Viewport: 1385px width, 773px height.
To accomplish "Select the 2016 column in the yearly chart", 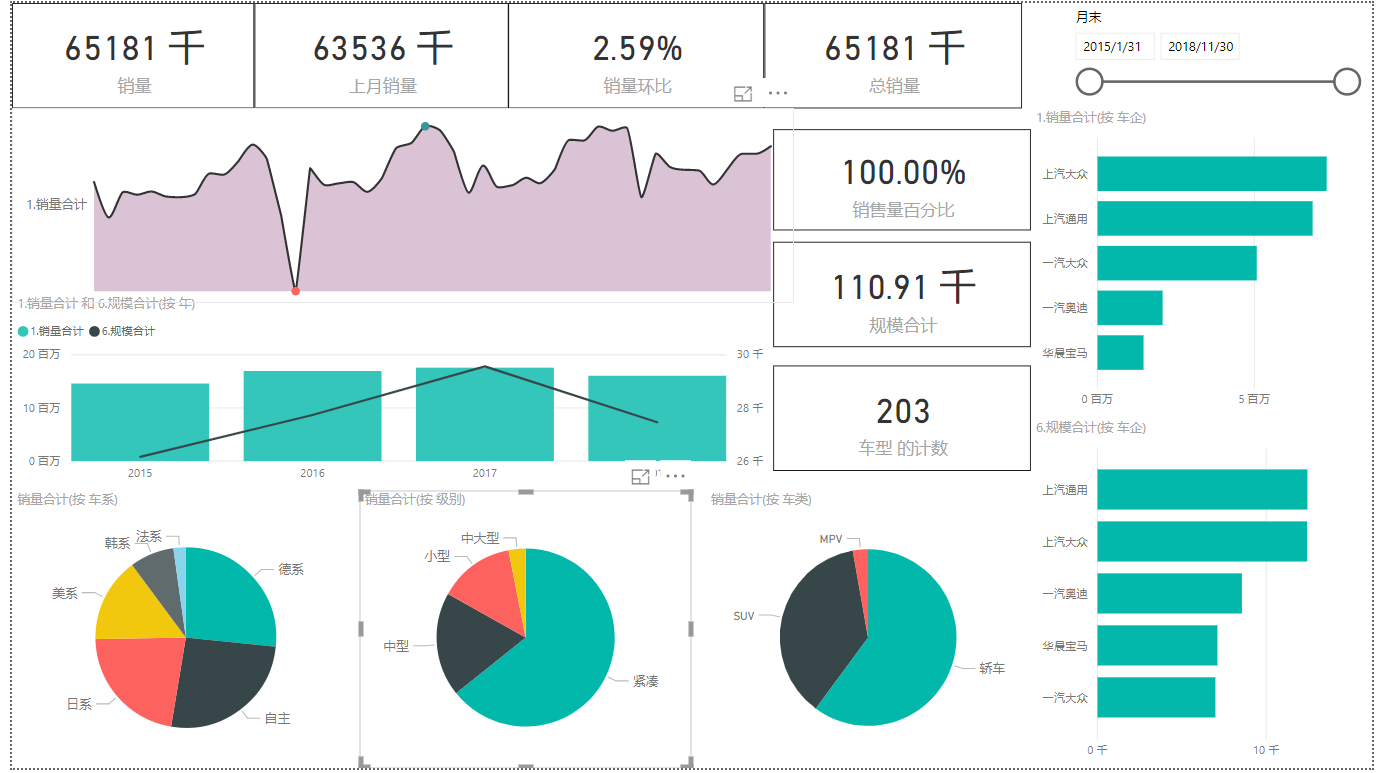I will pos(312,416).
